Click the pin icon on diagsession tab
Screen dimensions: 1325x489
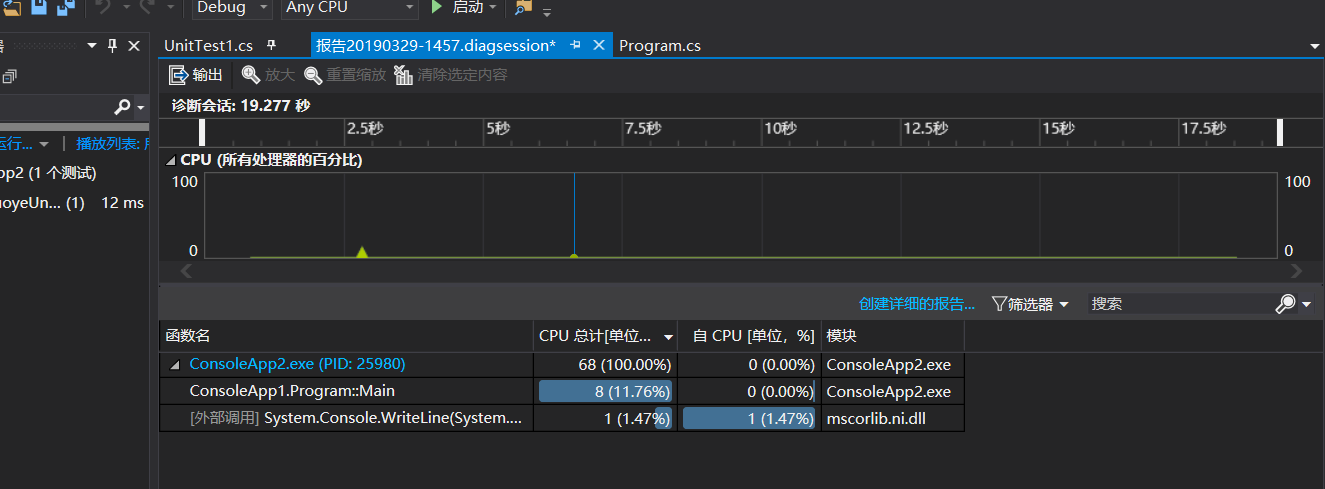click(x=575, y=45)
